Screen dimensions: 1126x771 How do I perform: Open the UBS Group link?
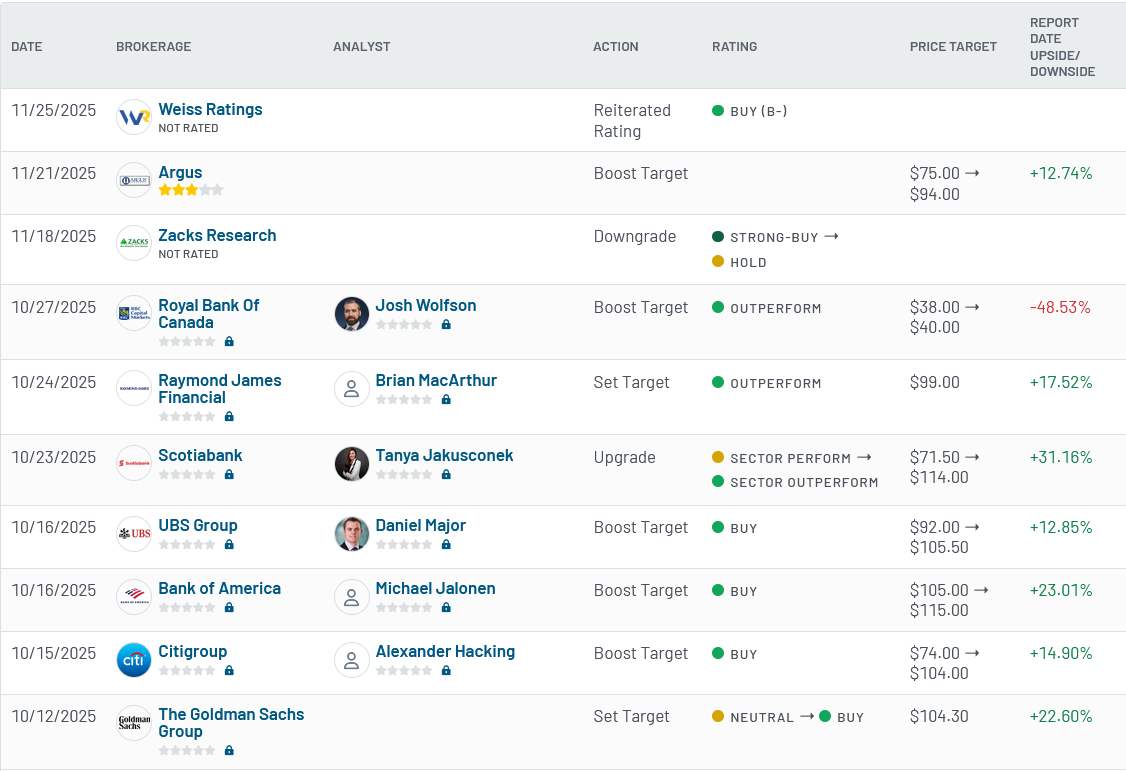tap(197, 525)
